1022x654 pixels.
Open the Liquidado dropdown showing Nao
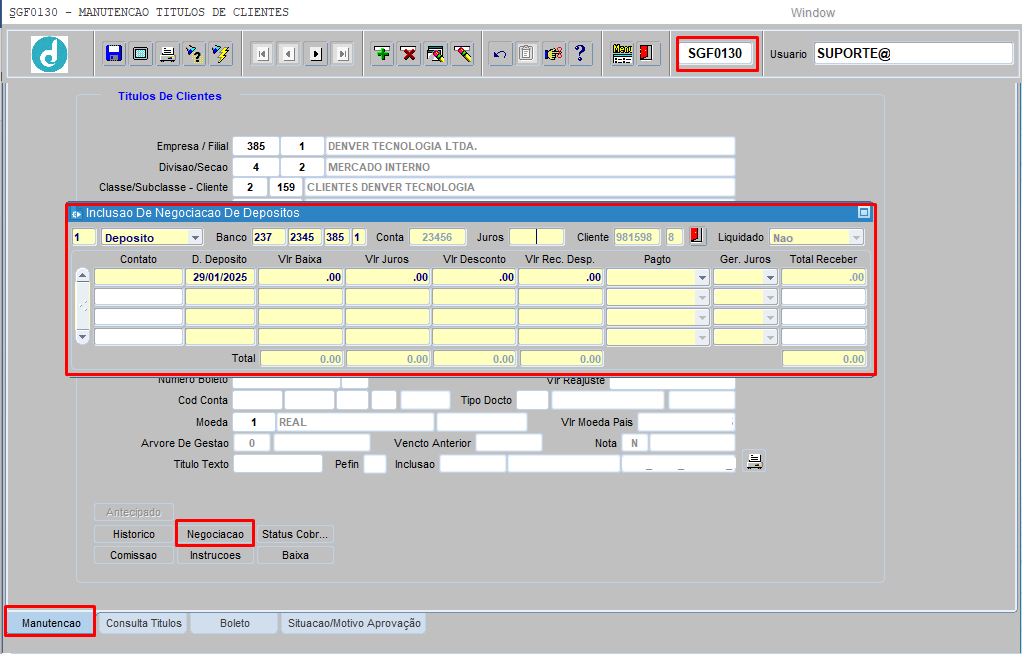coord(856,237)
